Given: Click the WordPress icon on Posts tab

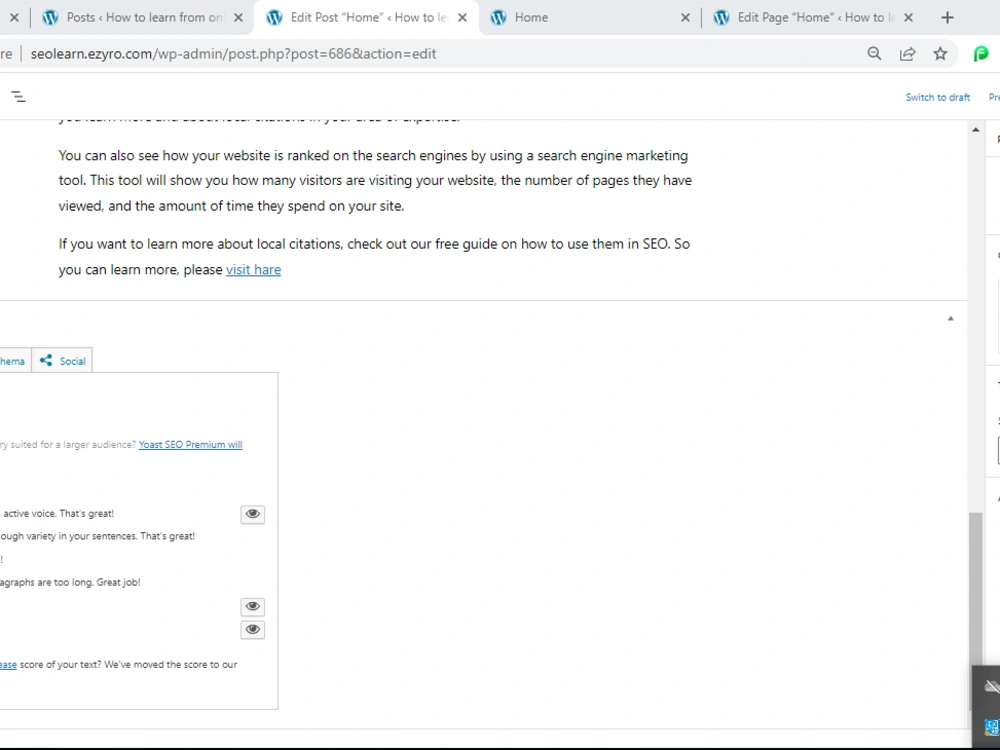Looking at the screenshot, I should (x=50, y=17).
